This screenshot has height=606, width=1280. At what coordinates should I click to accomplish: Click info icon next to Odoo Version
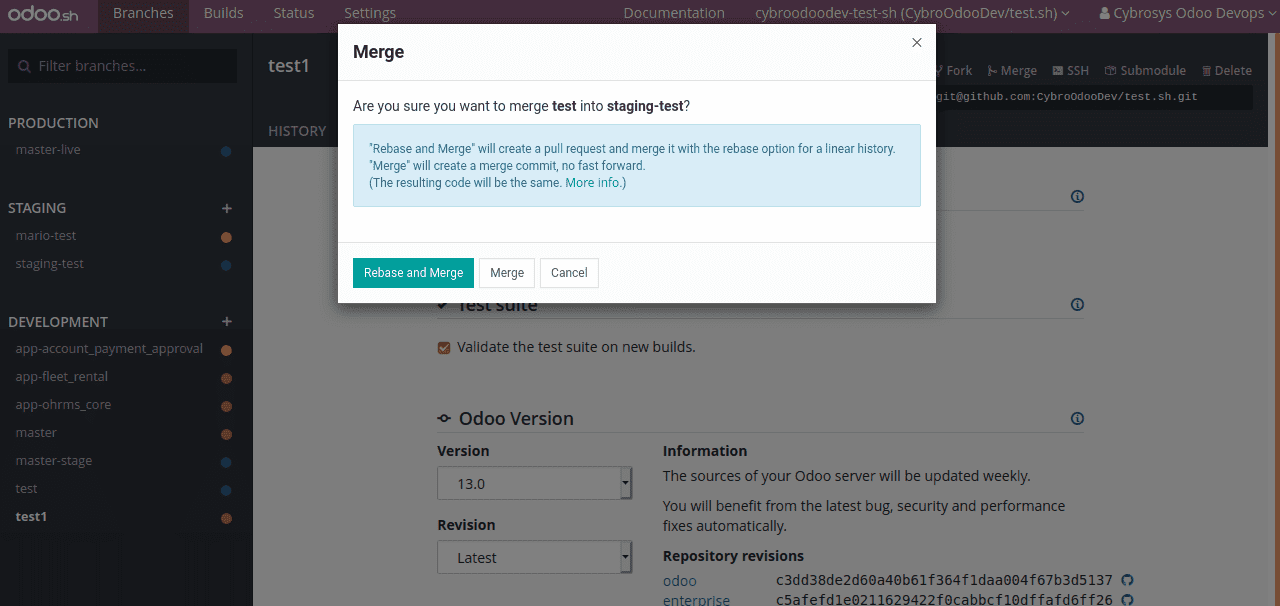pyautogui.click(x=1077, y=418)
